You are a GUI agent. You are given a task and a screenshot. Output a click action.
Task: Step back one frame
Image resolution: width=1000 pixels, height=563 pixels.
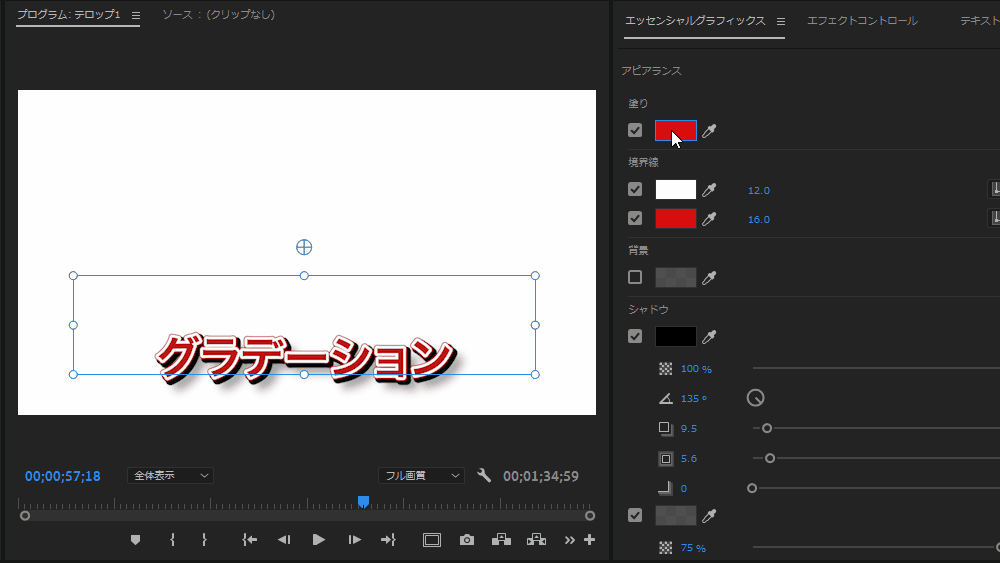(x=284, y=540)
